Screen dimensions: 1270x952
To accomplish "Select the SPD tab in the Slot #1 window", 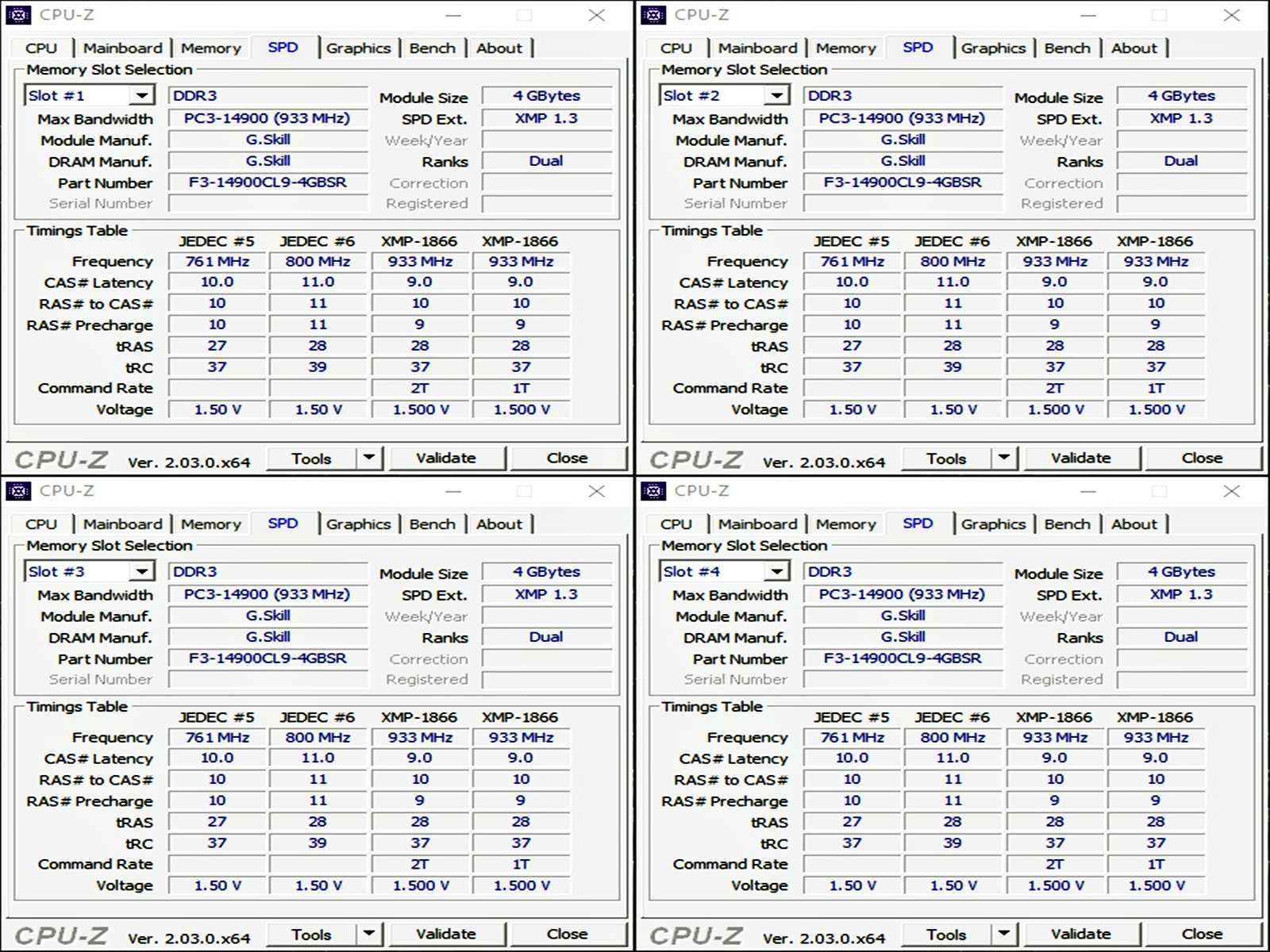I will tap(283, 48).
